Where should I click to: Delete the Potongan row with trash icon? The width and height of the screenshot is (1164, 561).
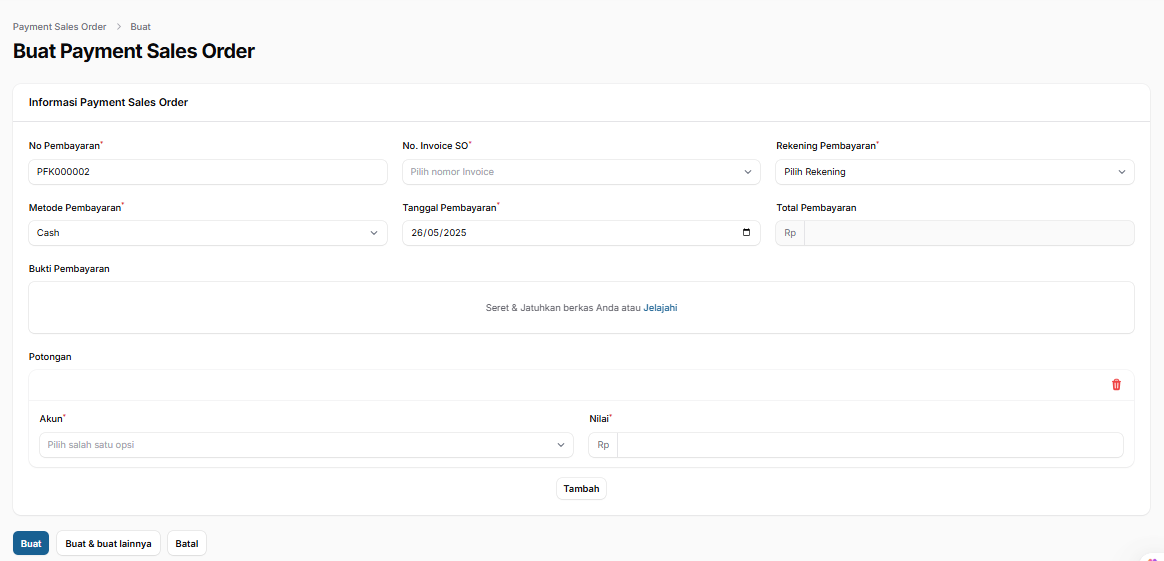tap(1116, 385)
